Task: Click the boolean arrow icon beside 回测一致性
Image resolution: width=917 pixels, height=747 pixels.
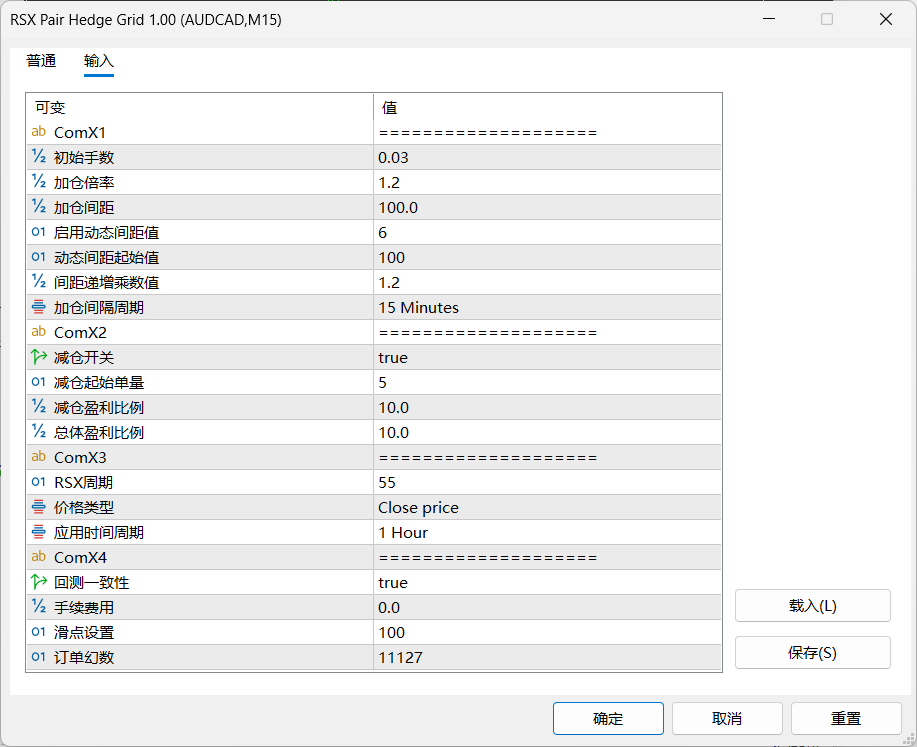Action: (39, 582)
